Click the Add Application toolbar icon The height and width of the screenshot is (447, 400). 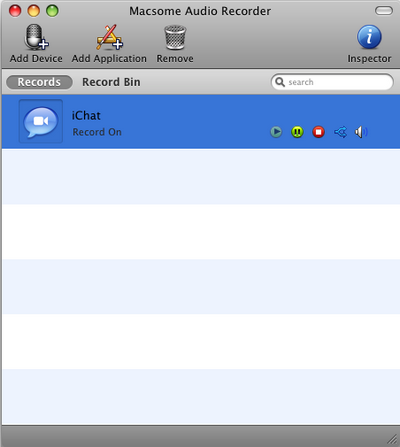click(x=109, y=37)
